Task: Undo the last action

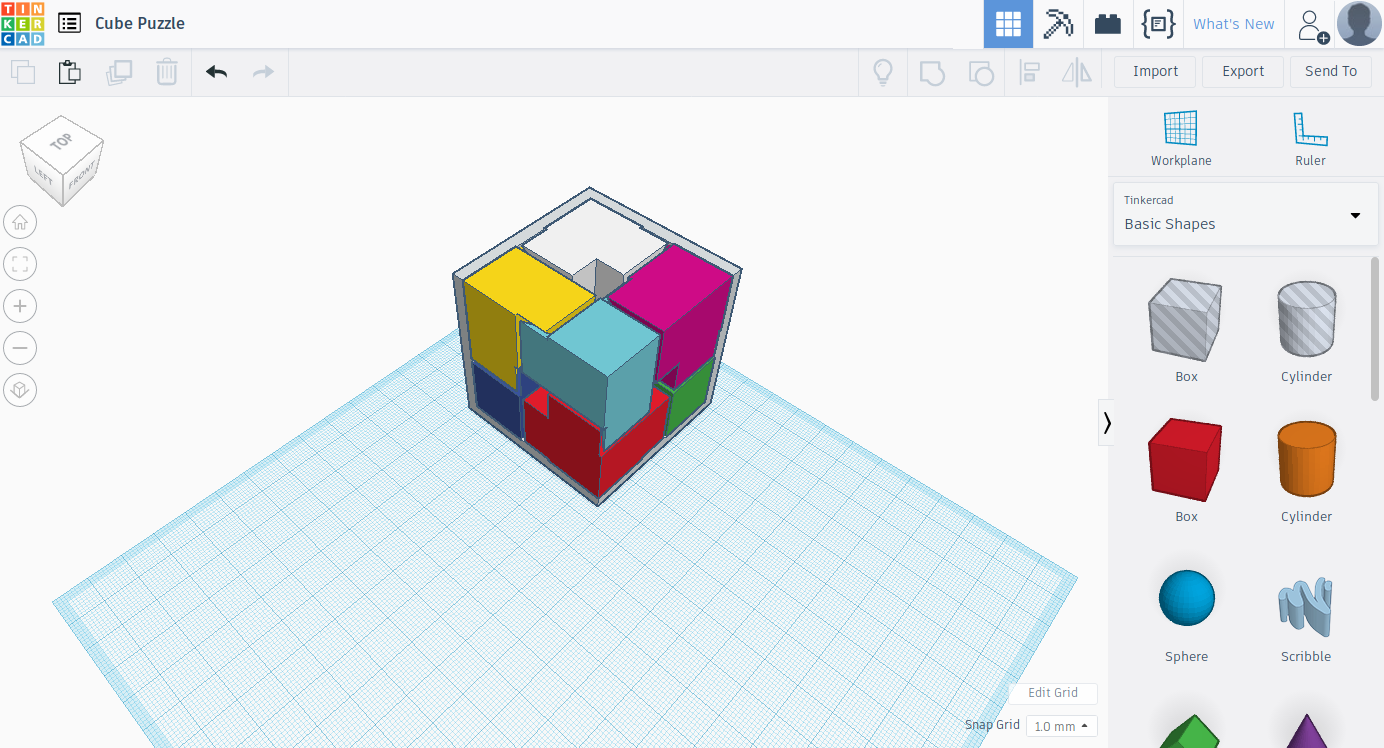Action: (216, 72)
